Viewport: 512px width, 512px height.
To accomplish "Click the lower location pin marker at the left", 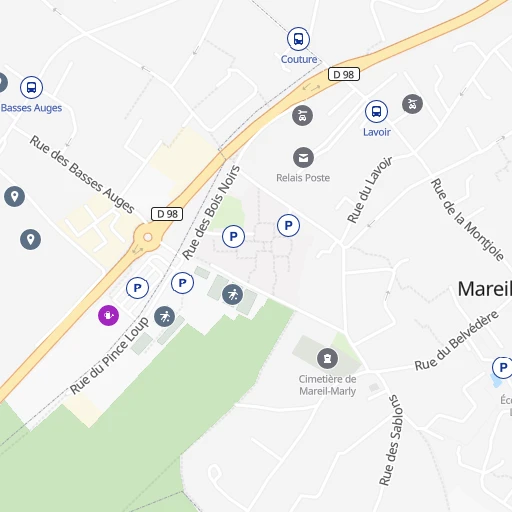I will (30, 239).
